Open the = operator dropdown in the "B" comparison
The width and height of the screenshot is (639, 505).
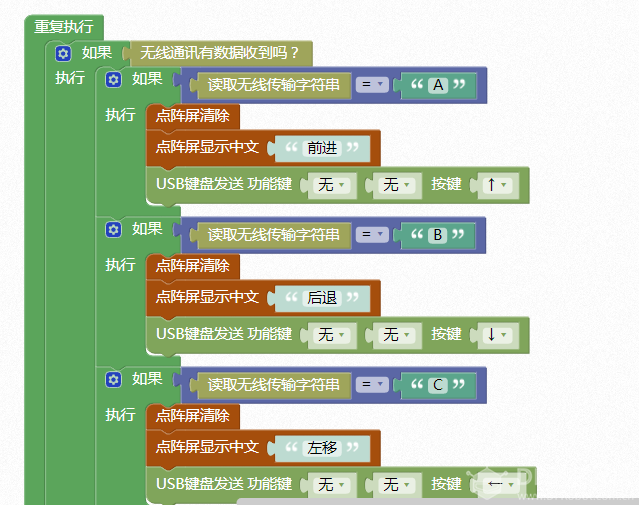tap(372, 234)
